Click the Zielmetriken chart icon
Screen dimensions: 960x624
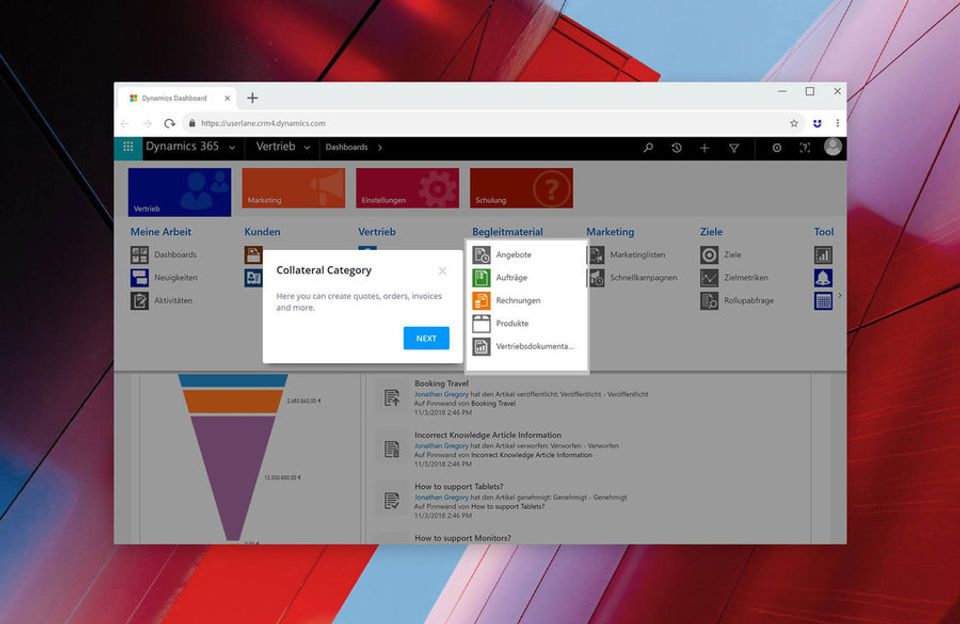[709, 278]
